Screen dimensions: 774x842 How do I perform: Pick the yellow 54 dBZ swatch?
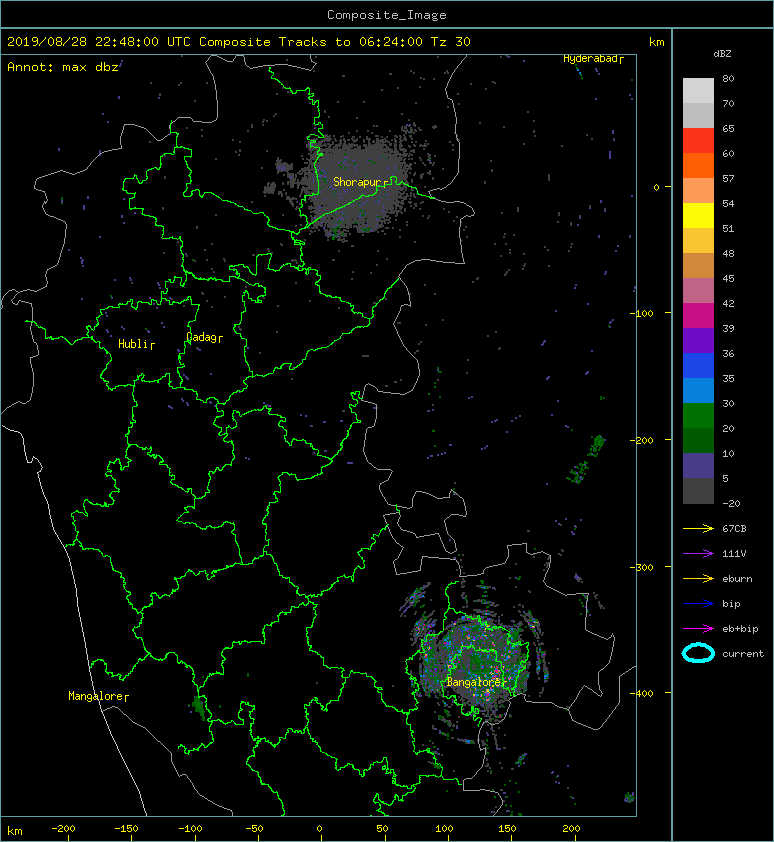[x=698, y=215]
